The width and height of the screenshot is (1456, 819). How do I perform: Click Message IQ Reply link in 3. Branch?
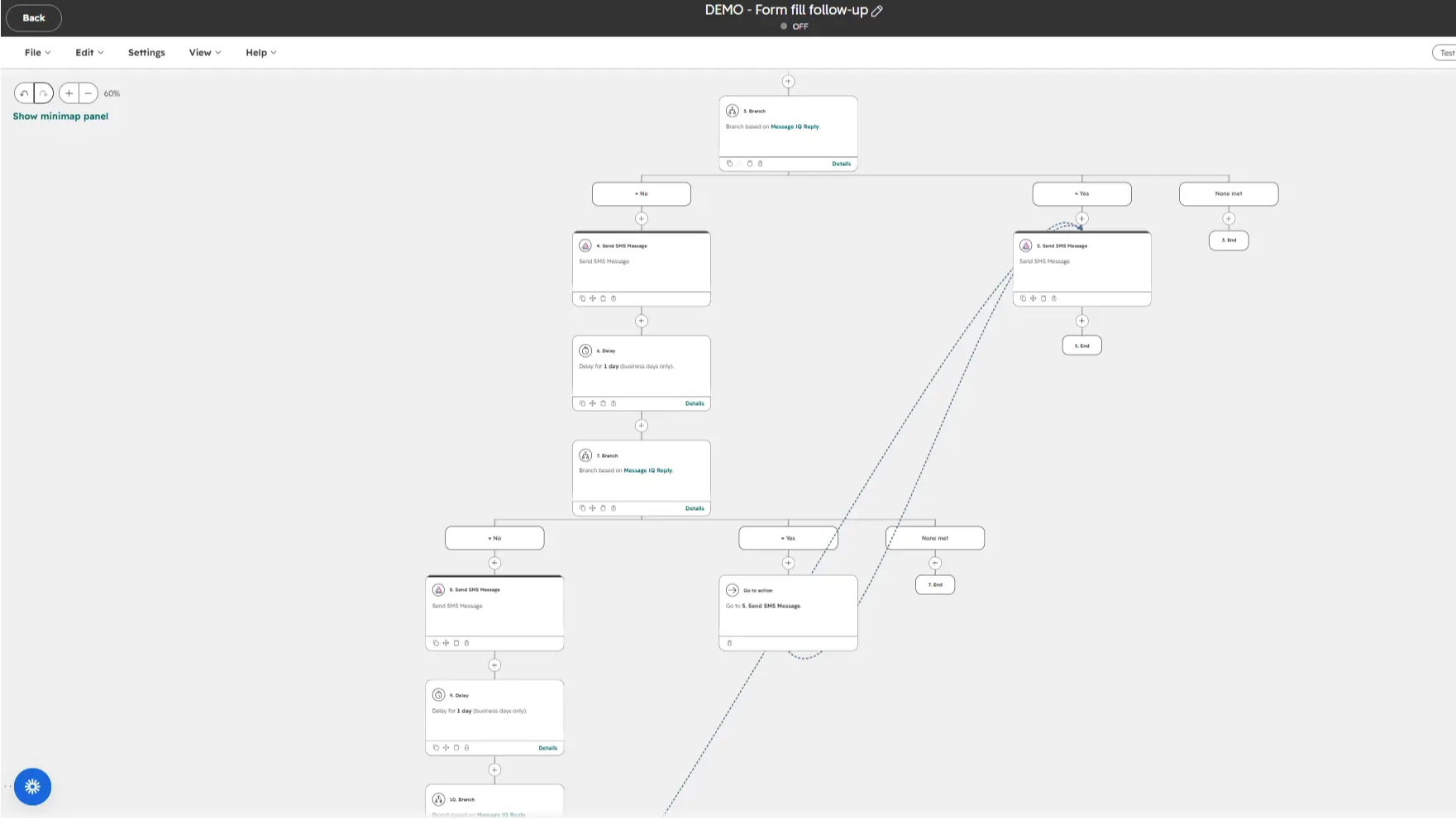pyautogui.click(x=795, y=126)
